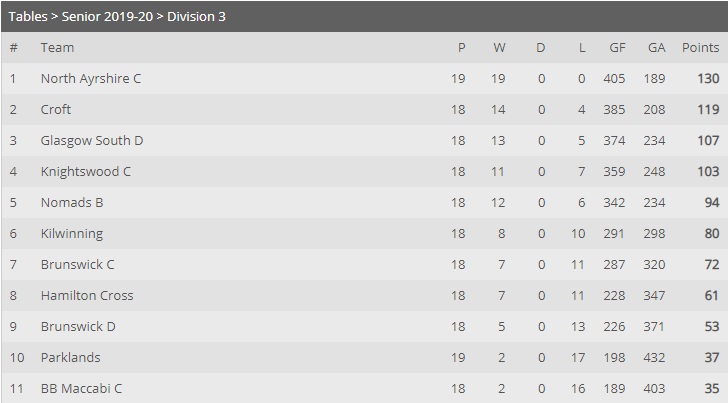Open the Glasgow South D team
This screenshot has width=728, height=403.
tap(92, 141)
